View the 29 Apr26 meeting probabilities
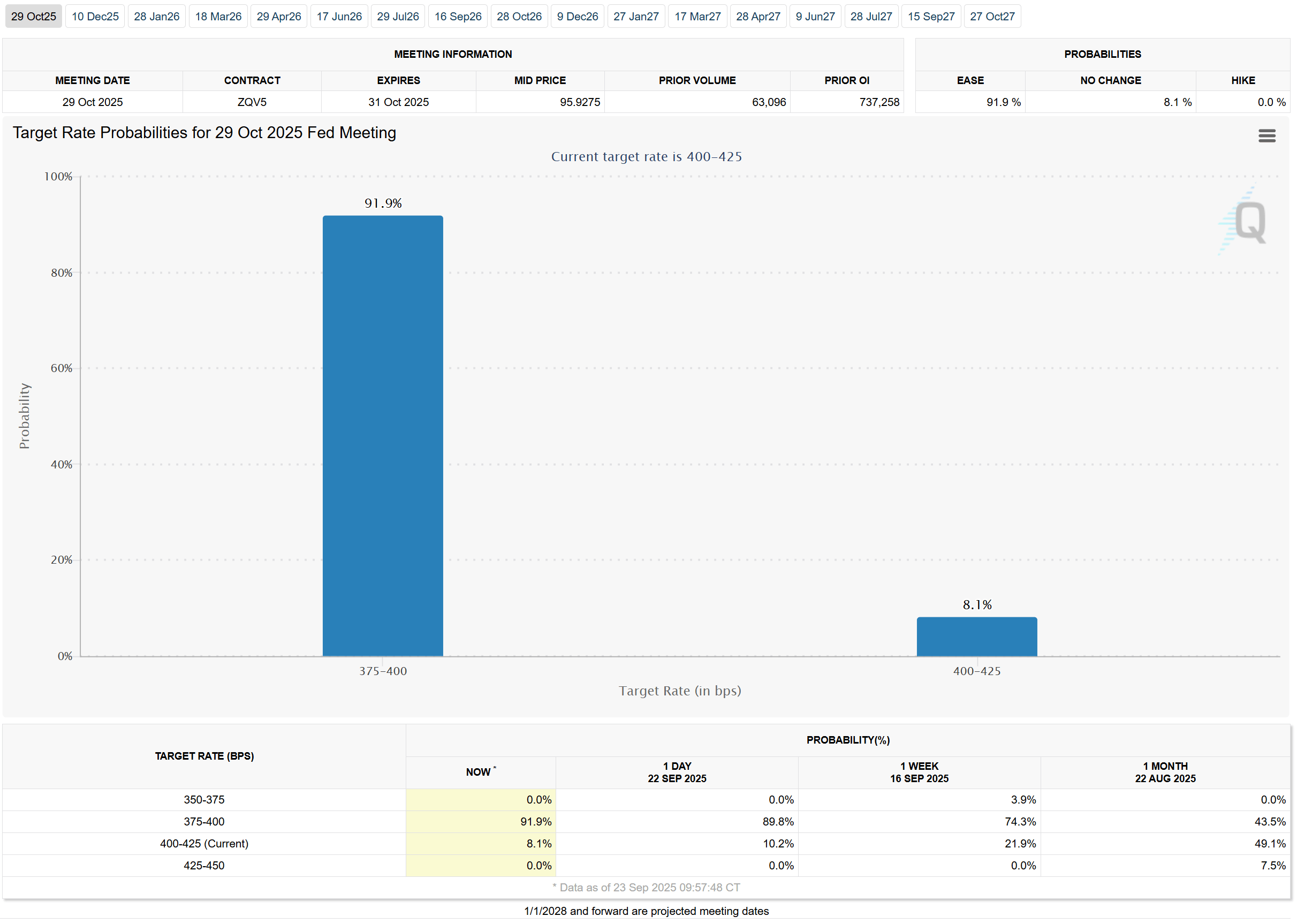The width and height of the screenshot is (1297, 924). click(x=278, y=16)
